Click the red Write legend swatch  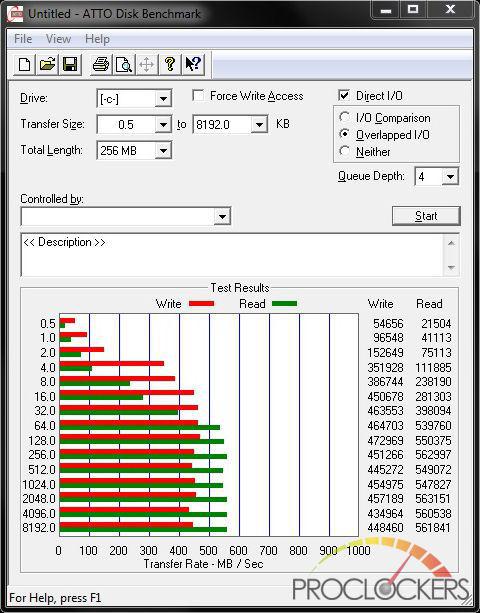[x=201, y=303]
